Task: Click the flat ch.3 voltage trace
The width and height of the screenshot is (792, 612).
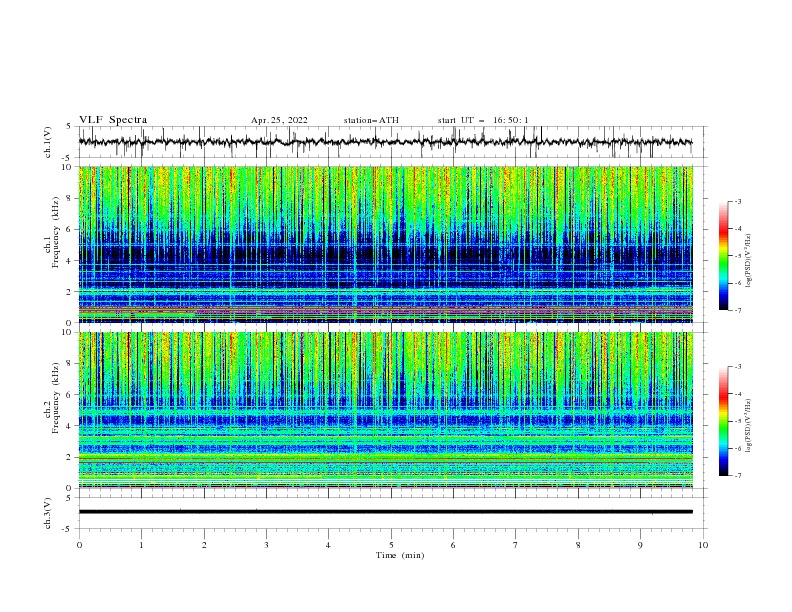Action: (x=385, y=512)
